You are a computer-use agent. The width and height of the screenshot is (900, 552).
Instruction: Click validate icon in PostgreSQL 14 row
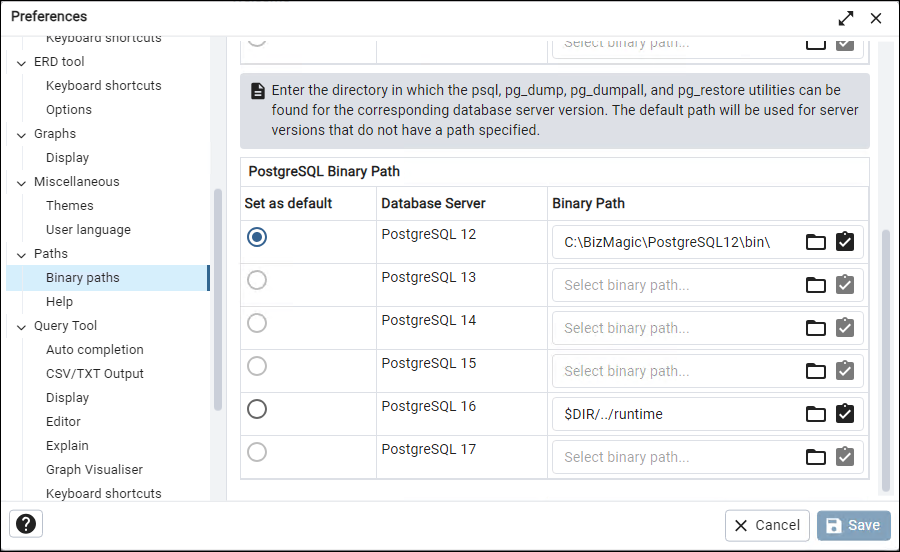click(845, 328)
